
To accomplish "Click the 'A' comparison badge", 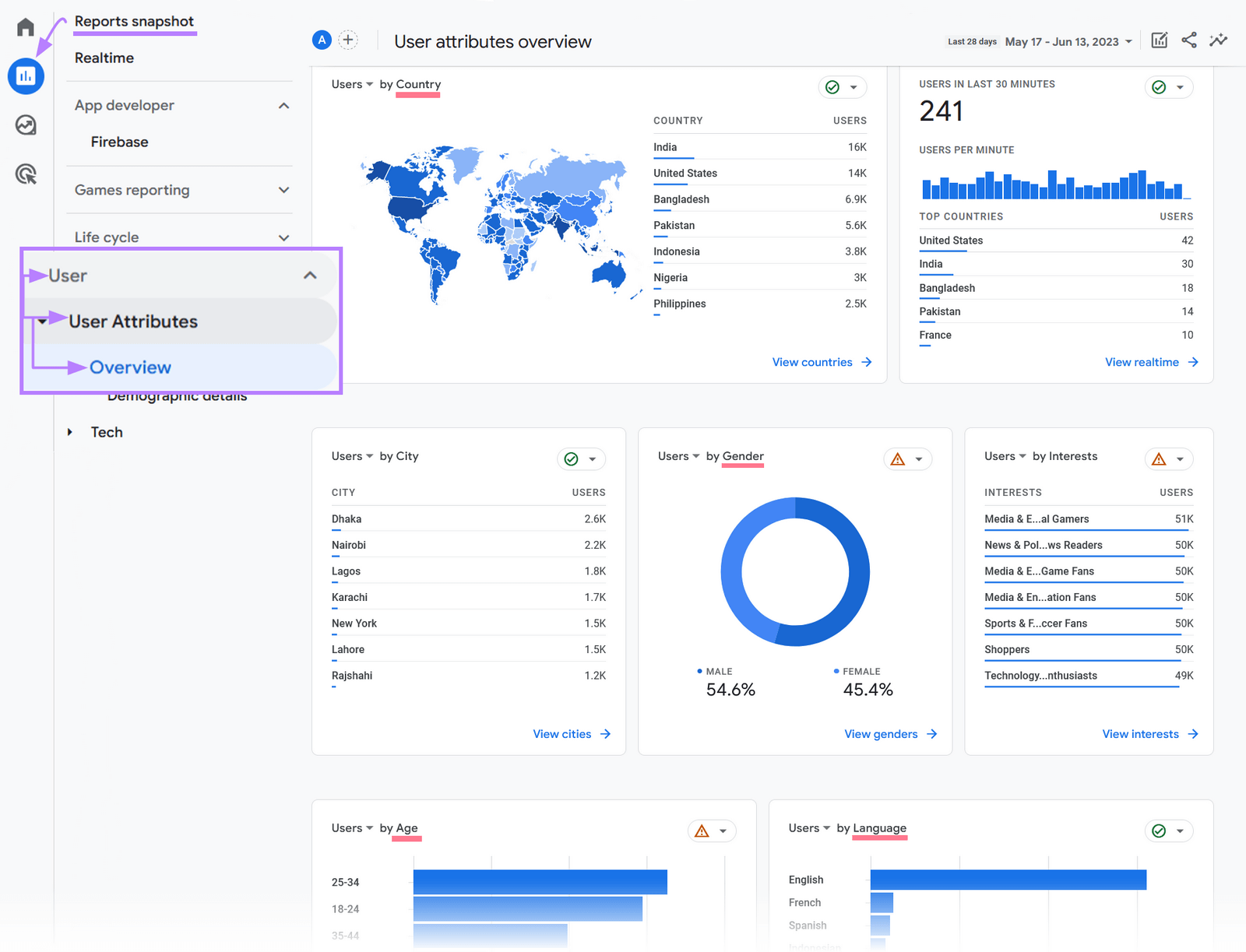I will tap(322, 40).
